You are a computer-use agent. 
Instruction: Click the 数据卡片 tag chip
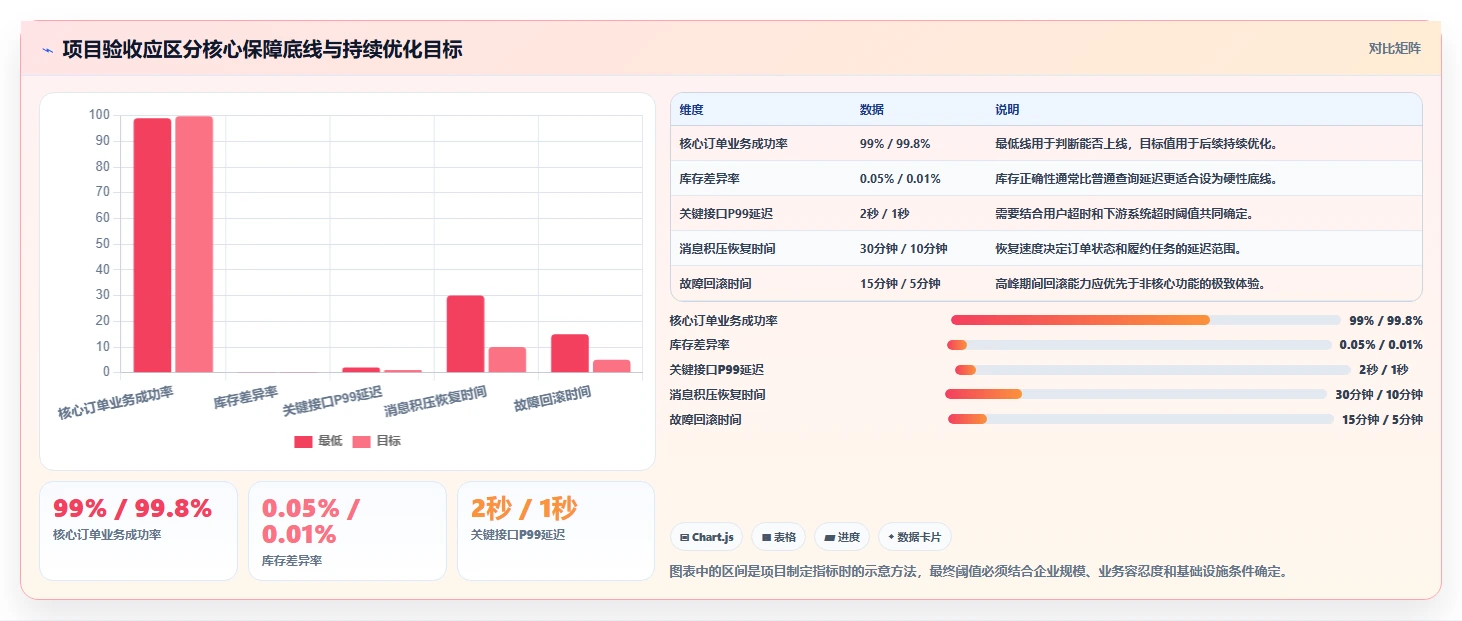(915, 537)
